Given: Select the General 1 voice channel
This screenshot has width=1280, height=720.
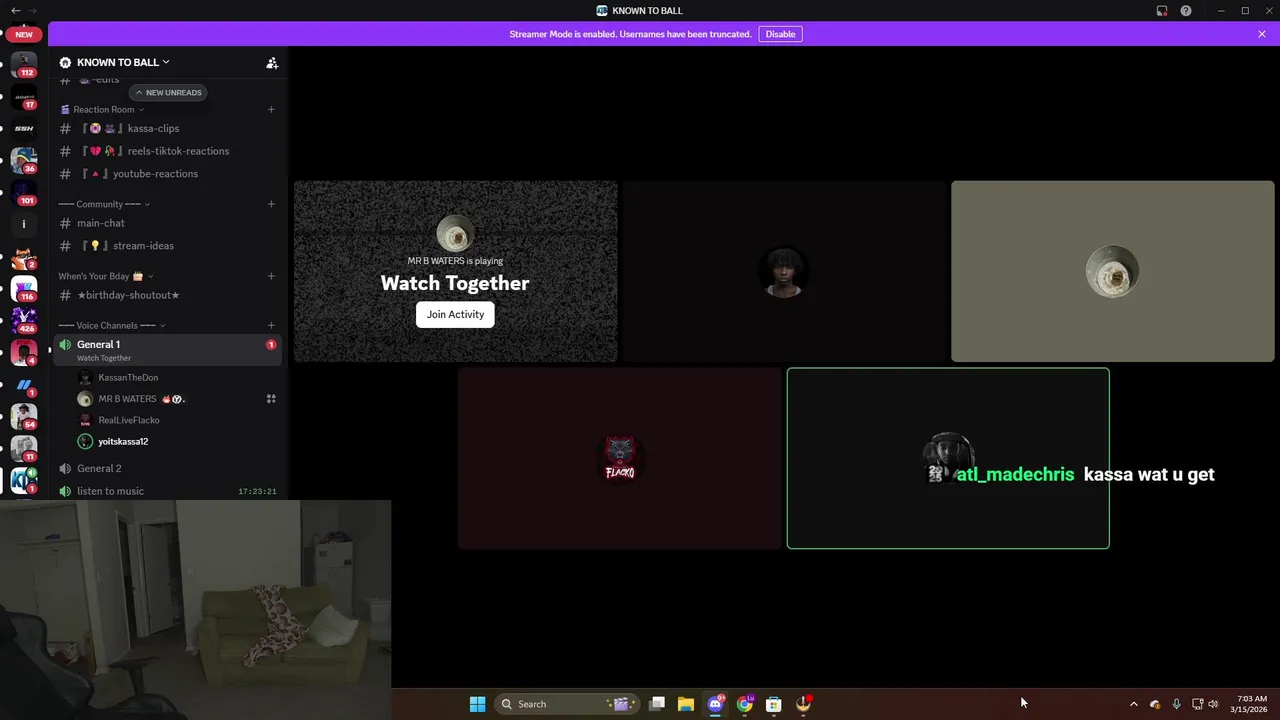Looking at the screenshot, I should [168, 350].
